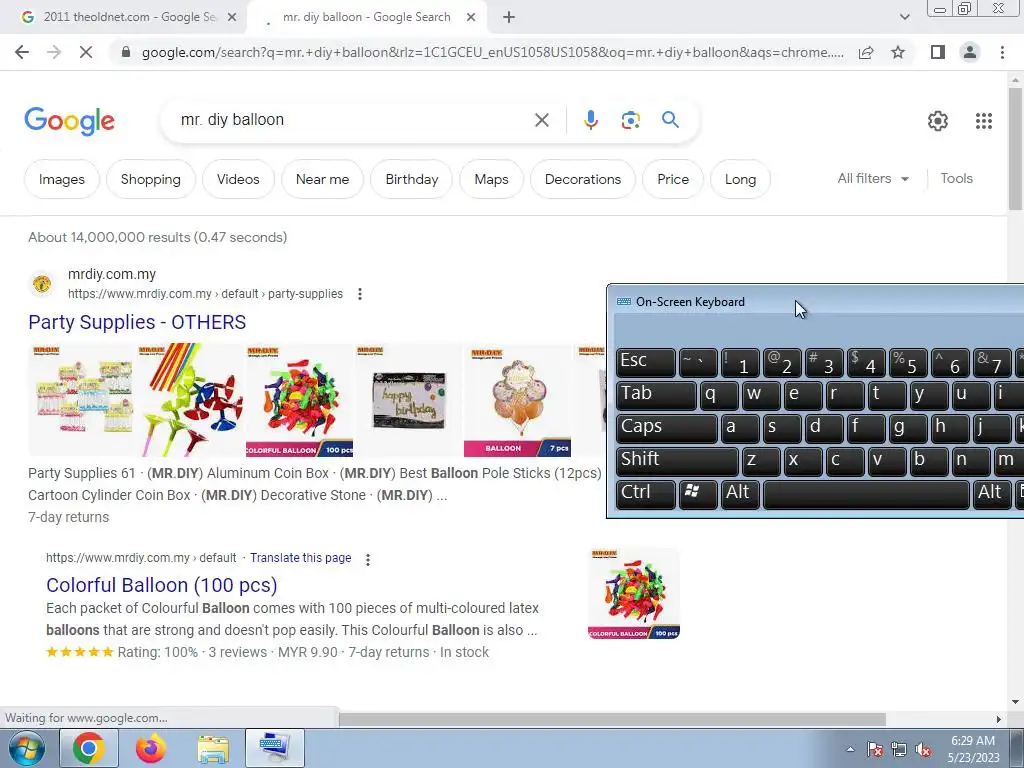Click the browser back arrow
This screenshot has height=768, width=1024.
22,52
